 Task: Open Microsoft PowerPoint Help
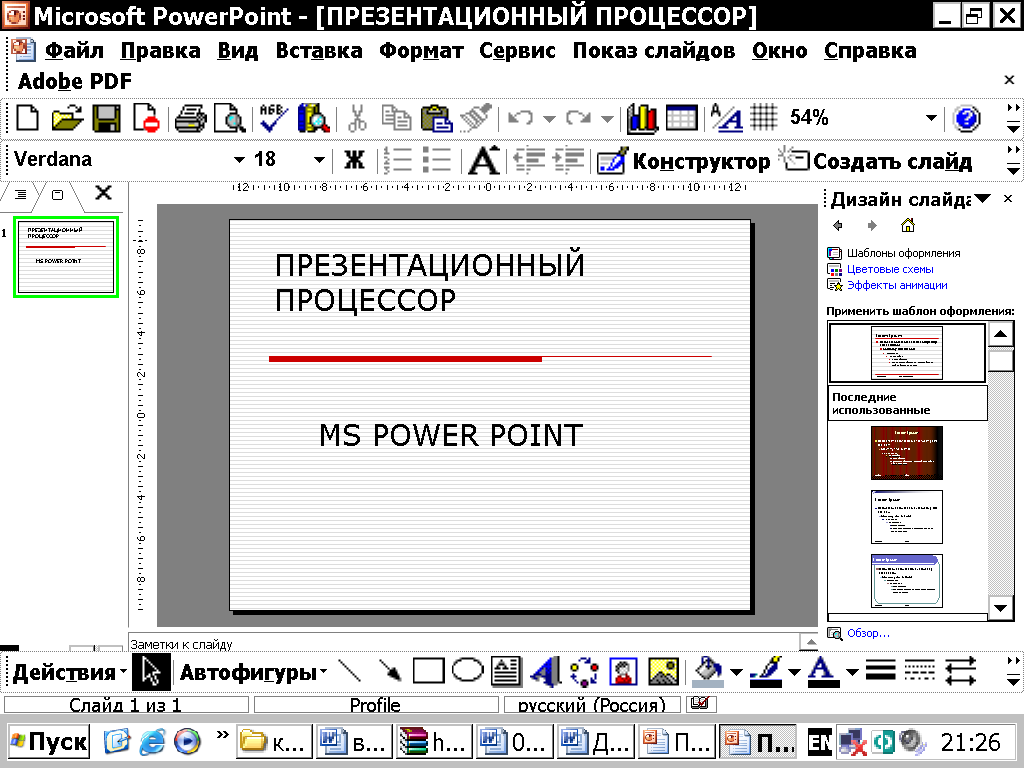(x=967, y=118)
